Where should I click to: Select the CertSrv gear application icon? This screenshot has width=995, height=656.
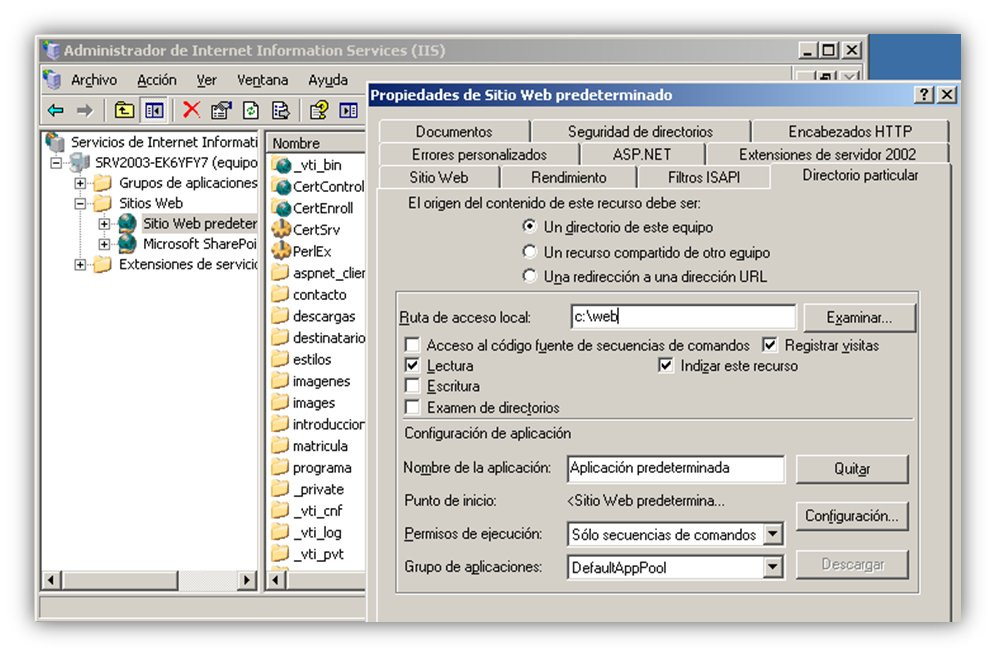(281, 229)
